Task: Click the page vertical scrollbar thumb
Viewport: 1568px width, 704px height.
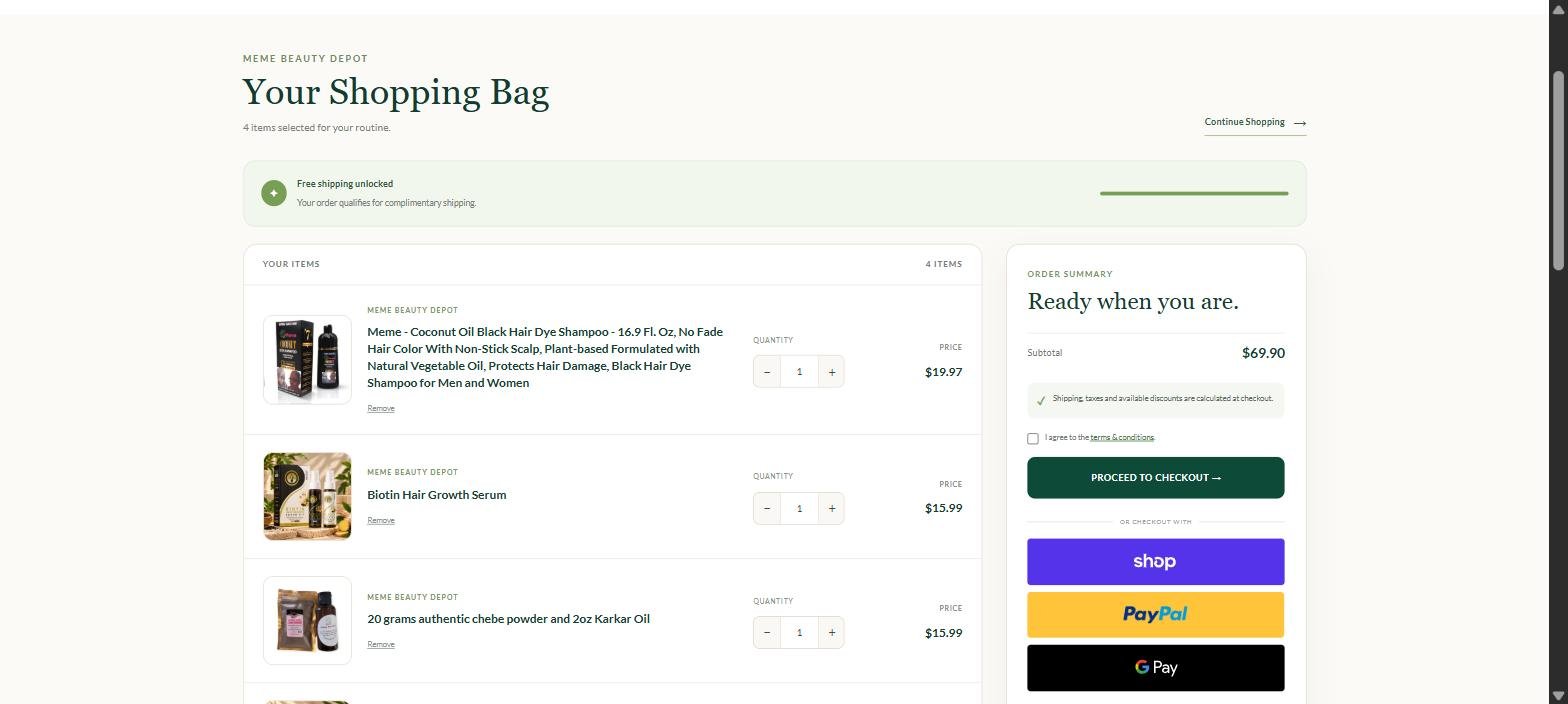Action: click(x=1557, y=170)
